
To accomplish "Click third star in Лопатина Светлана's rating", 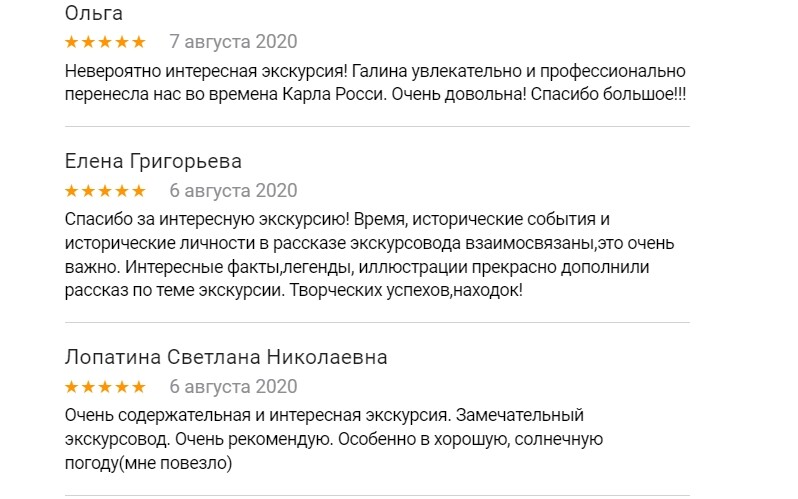I will click(105, 386).
